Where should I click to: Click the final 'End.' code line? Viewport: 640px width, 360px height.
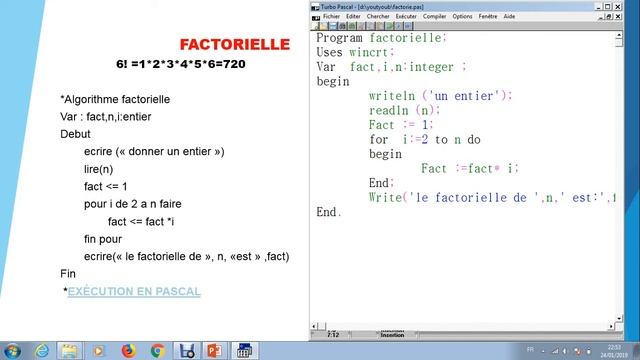click(x=329, y=212)
